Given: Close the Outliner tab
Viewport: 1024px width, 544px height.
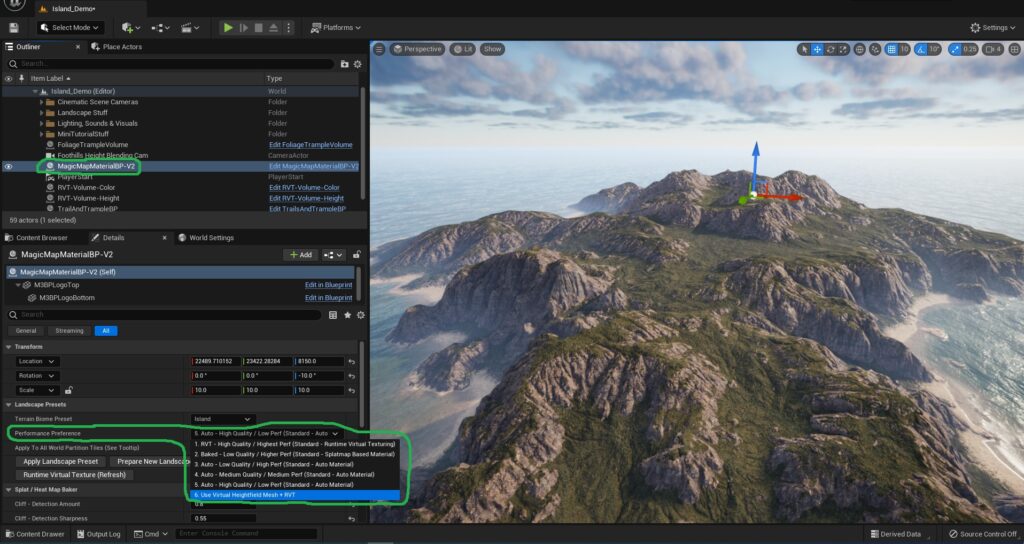Looking at the screenshot, I should 78,47.
